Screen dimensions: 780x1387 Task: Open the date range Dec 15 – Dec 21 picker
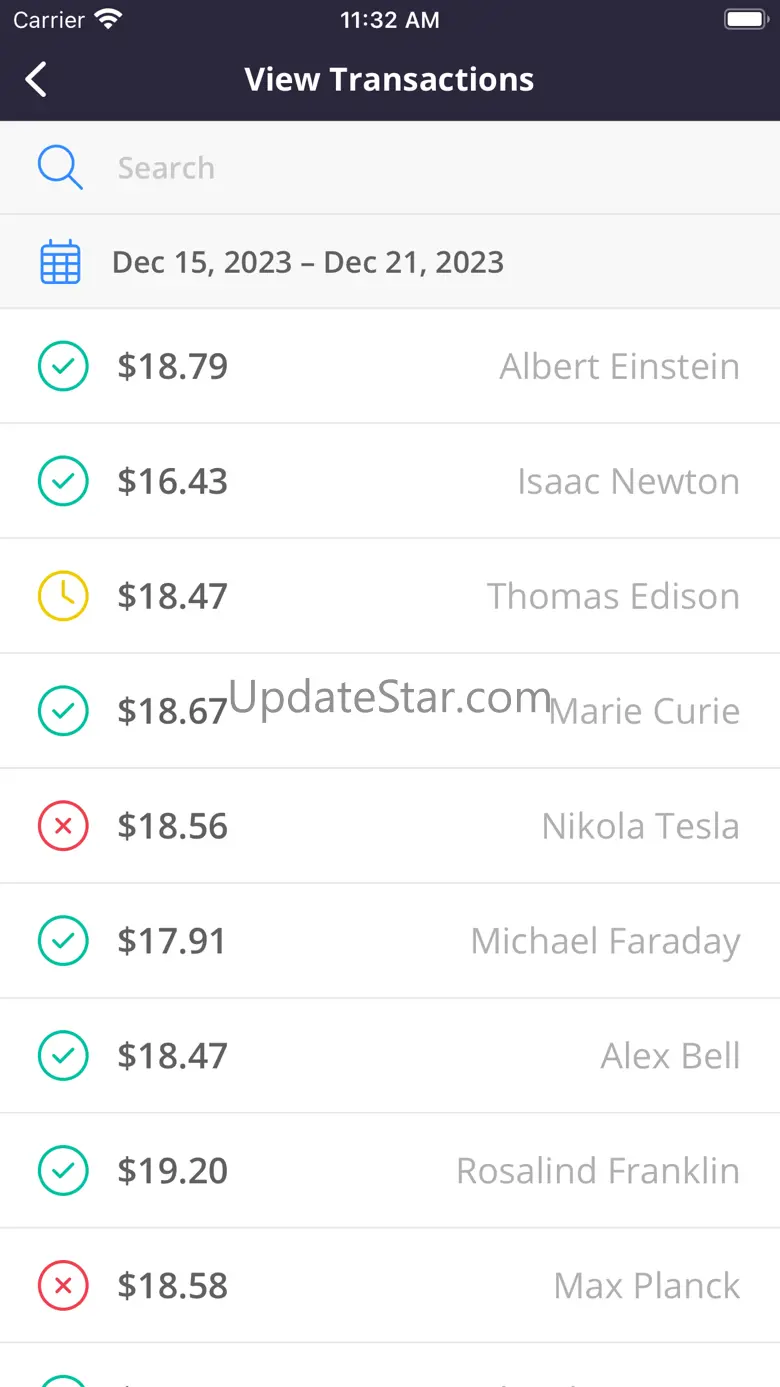(308, 262)
